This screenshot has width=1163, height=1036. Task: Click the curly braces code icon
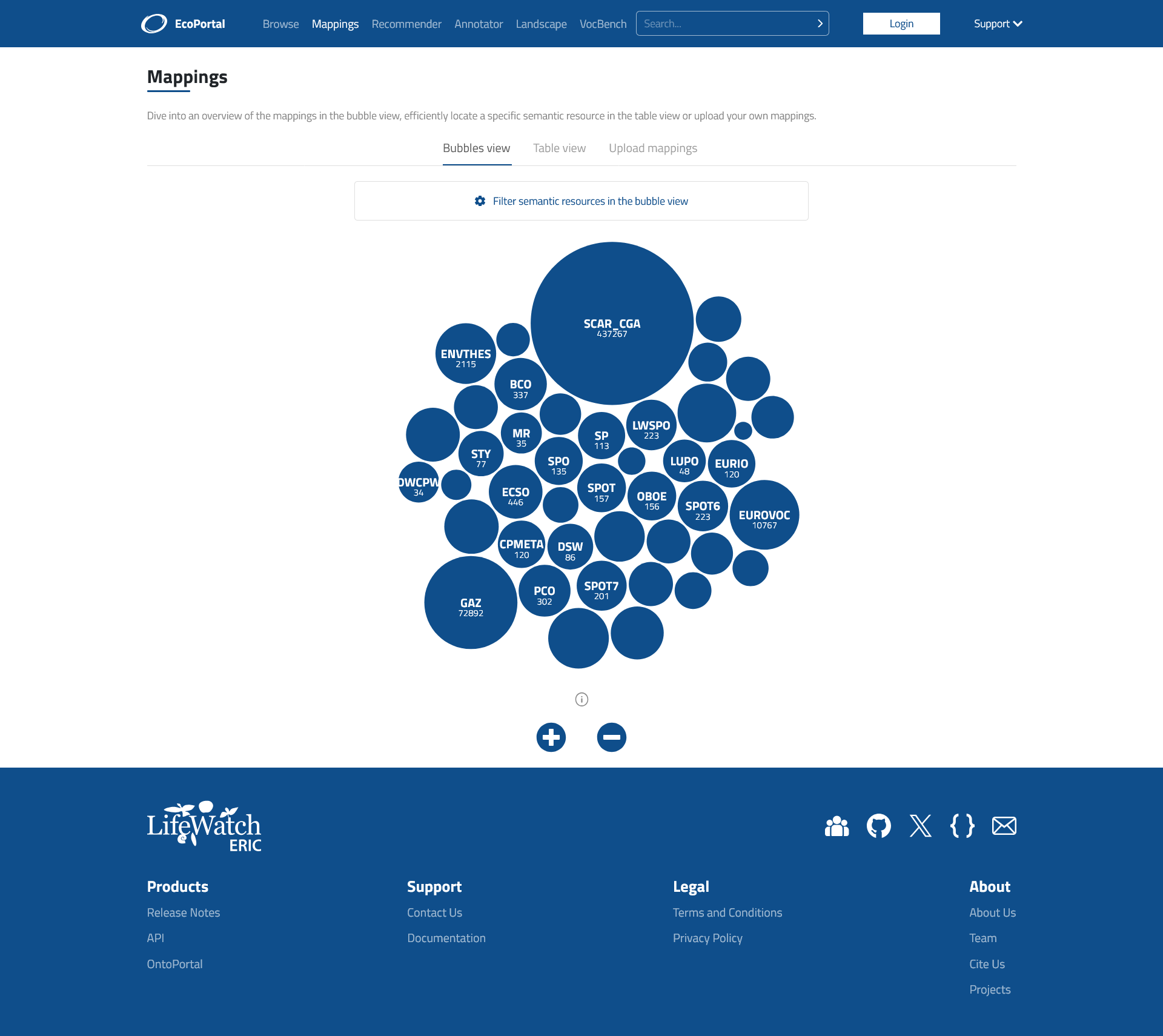(963, 825)
